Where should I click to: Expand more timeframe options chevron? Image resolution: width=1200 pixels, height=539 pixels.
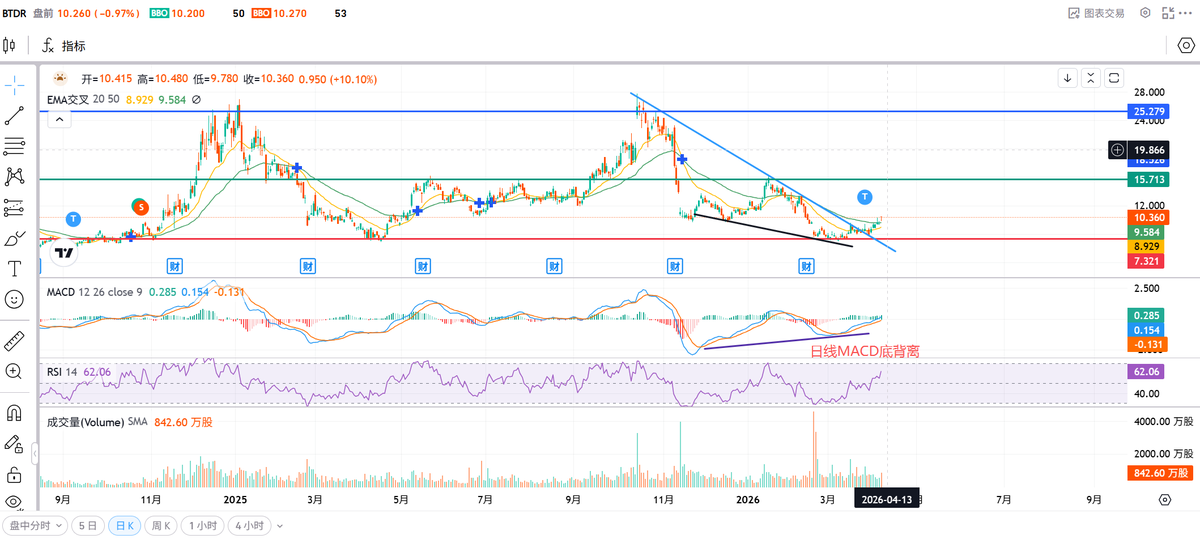(280, 526)
